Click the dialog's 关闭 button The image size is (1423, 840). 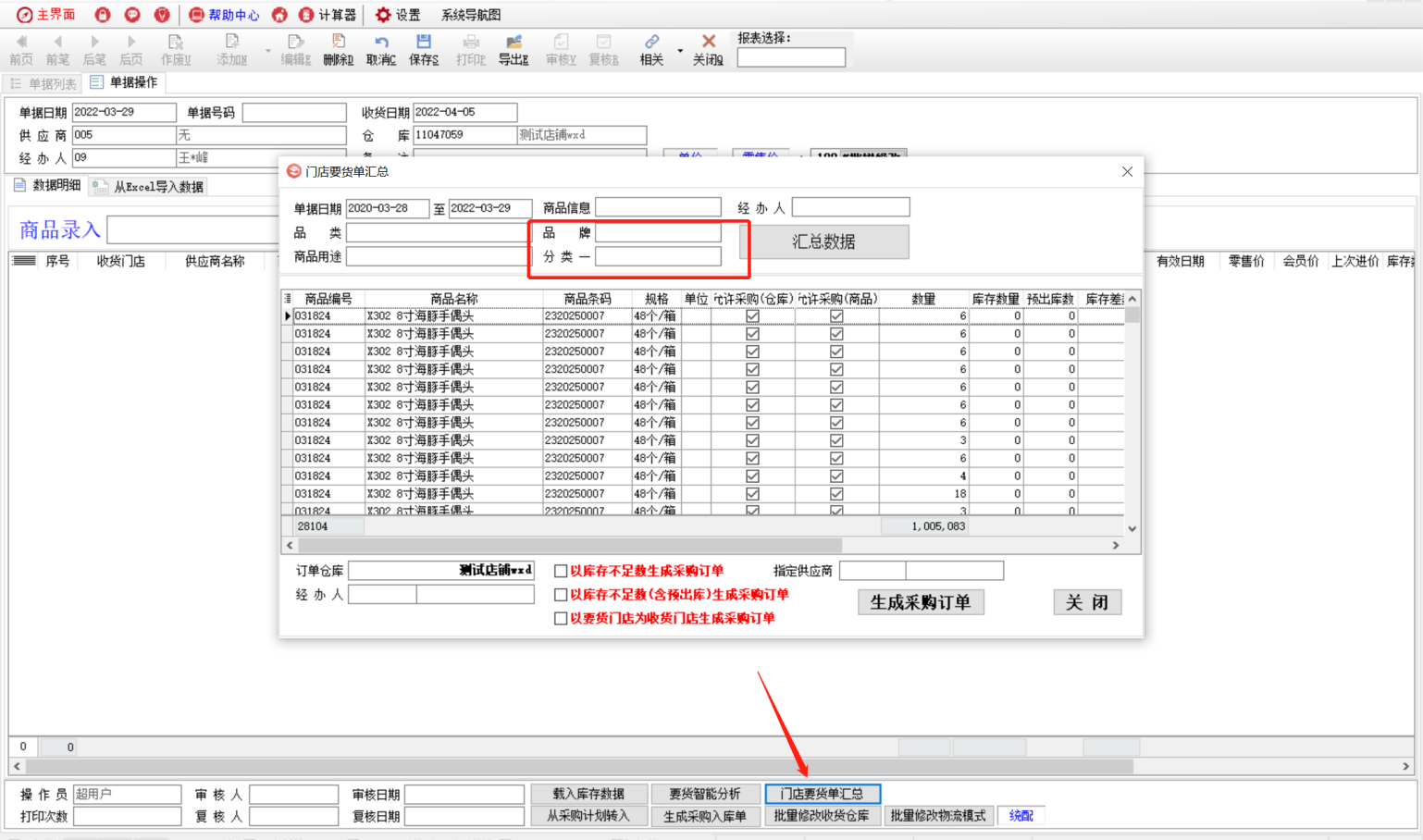(1087, 602)
